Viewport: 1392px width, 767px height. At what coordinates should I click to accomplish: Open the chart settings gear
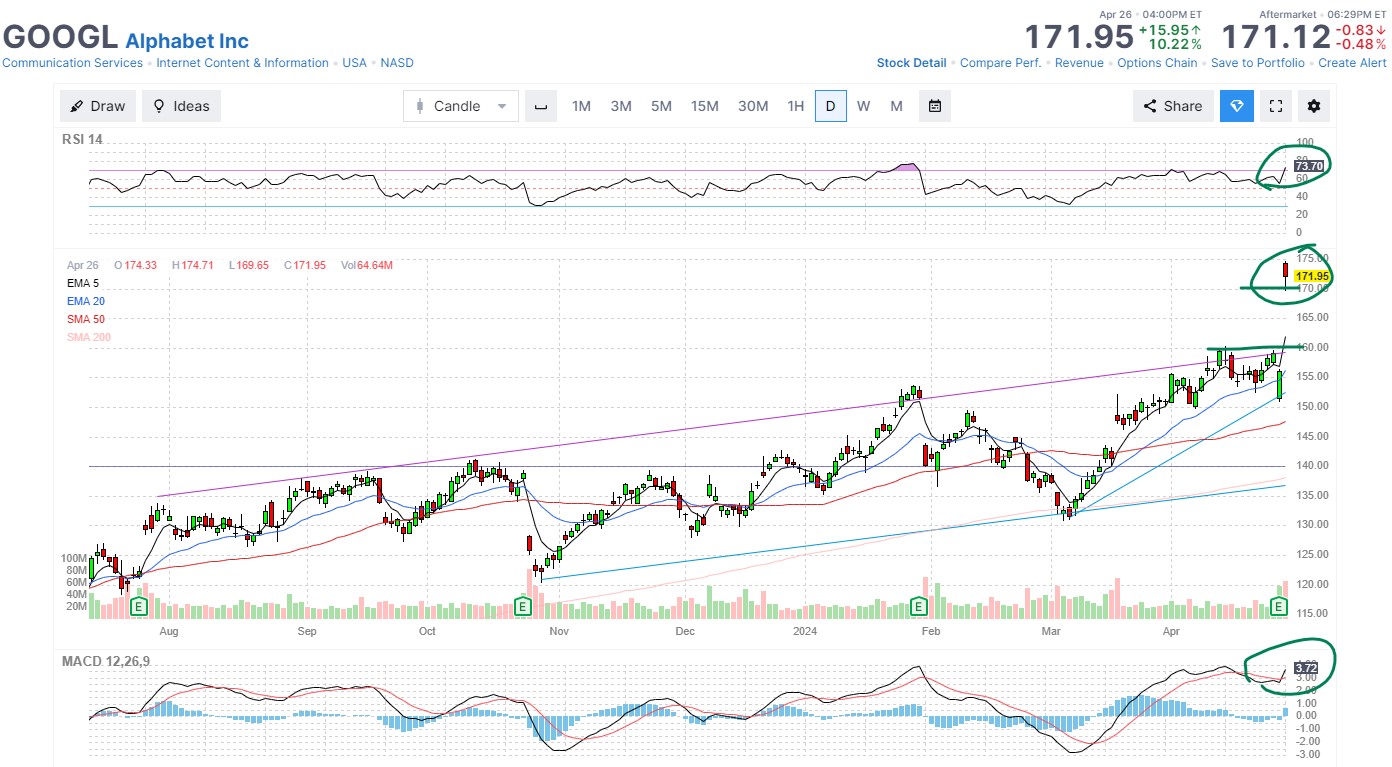[1313, 106]
